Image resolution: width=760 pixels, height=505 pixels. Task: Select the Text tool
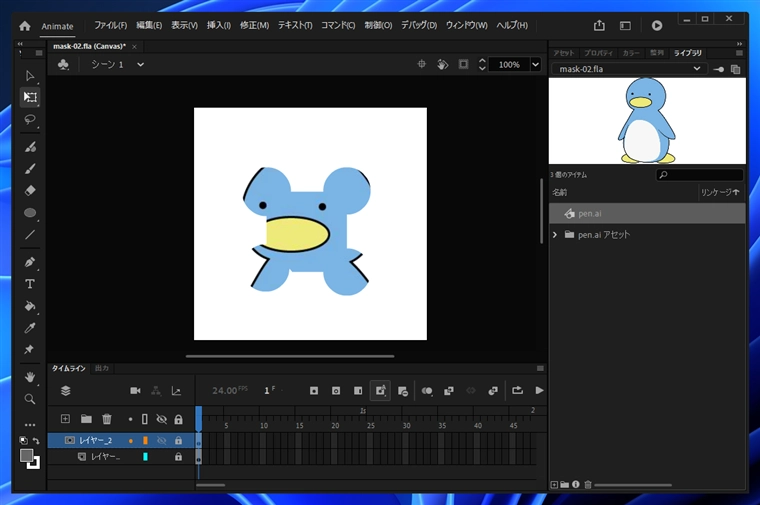[30, 284]
